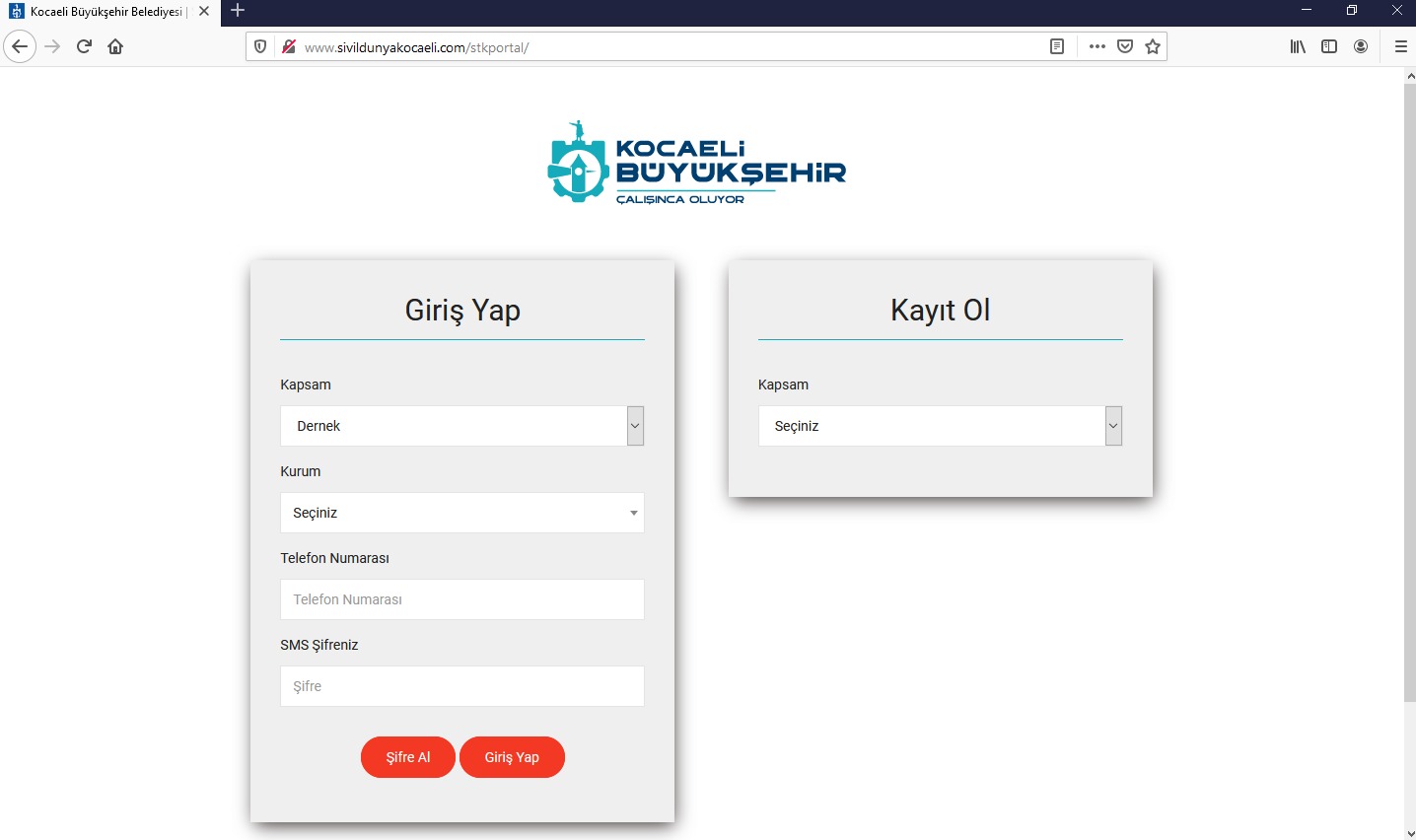Select the Kocaeli Büyükşehir Belediyesi tab

(x=108, y=12)
